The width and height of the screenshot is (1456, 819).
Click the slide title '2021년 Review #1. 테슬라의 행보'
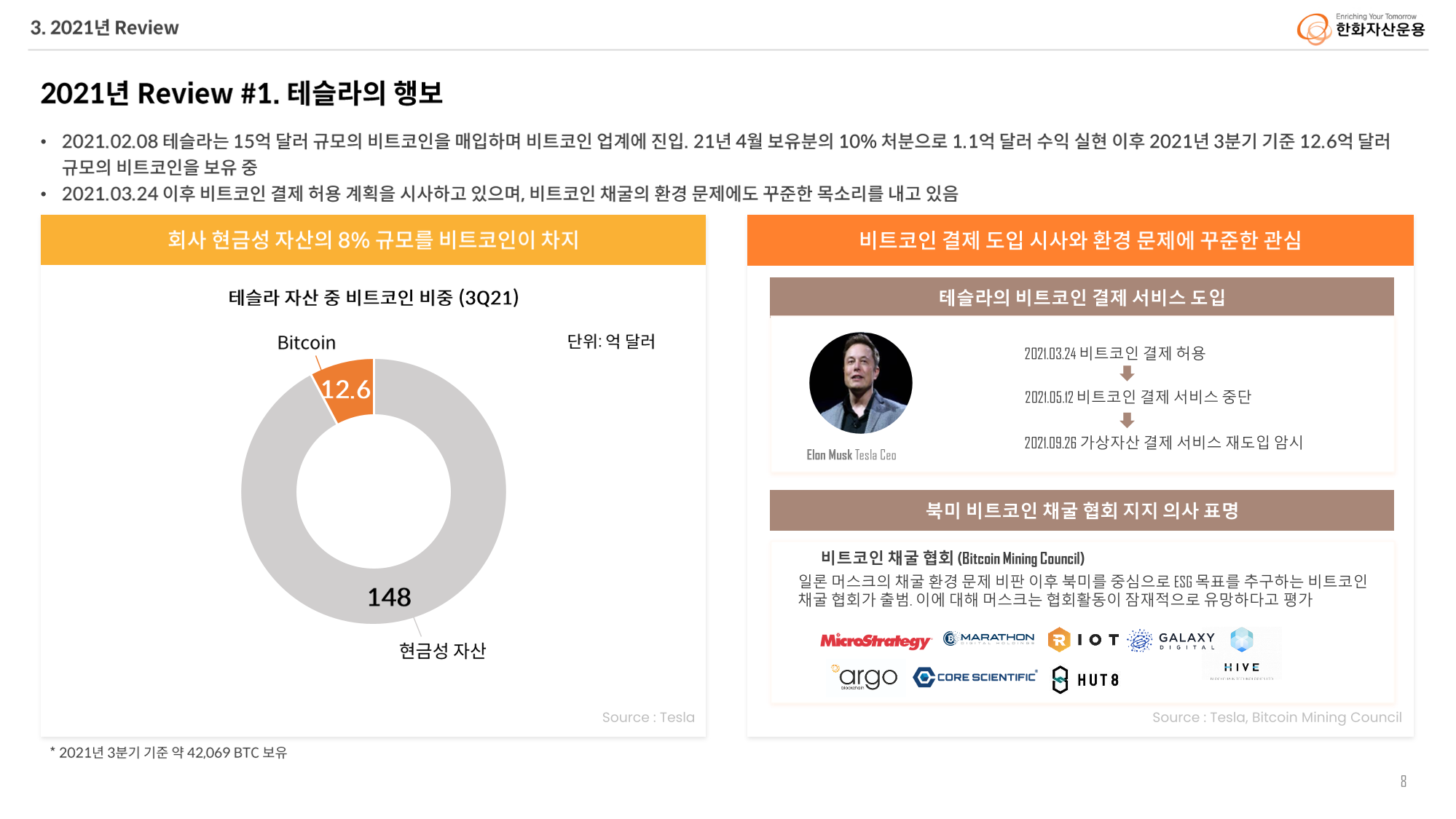coord(242,93)
